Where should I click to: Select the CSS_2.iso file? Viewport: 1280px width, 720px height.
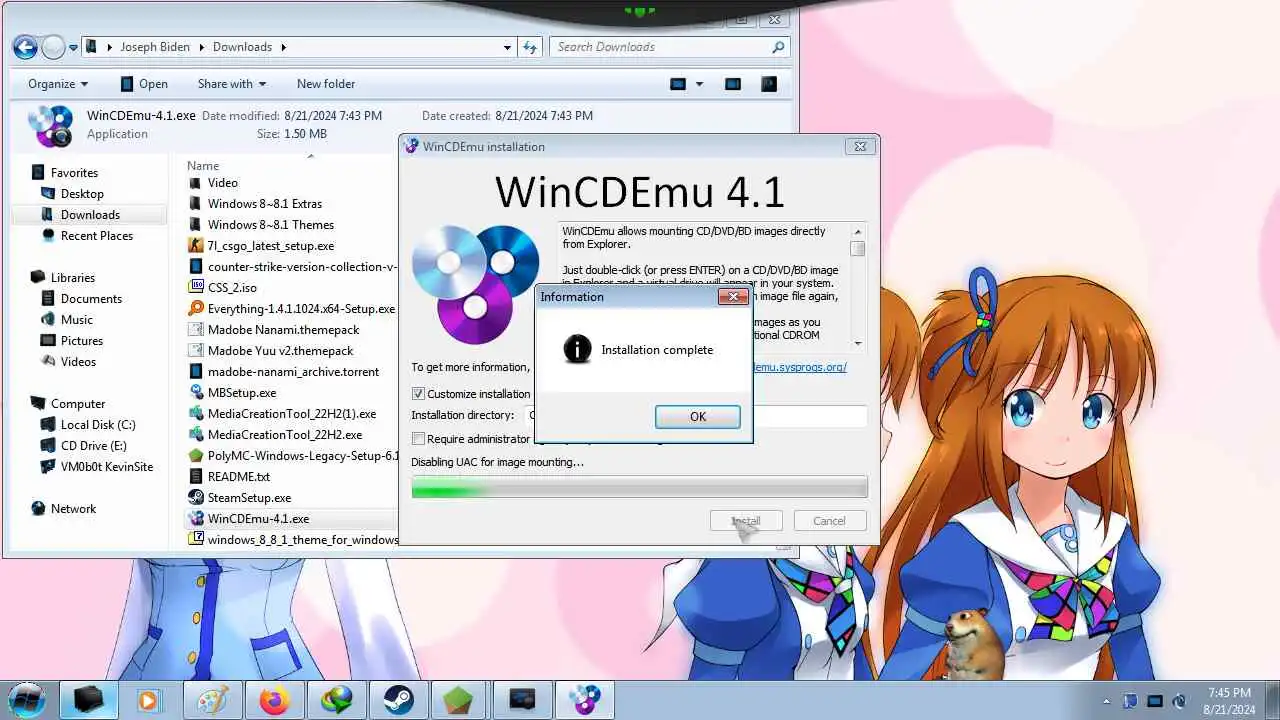click(232, 287)
